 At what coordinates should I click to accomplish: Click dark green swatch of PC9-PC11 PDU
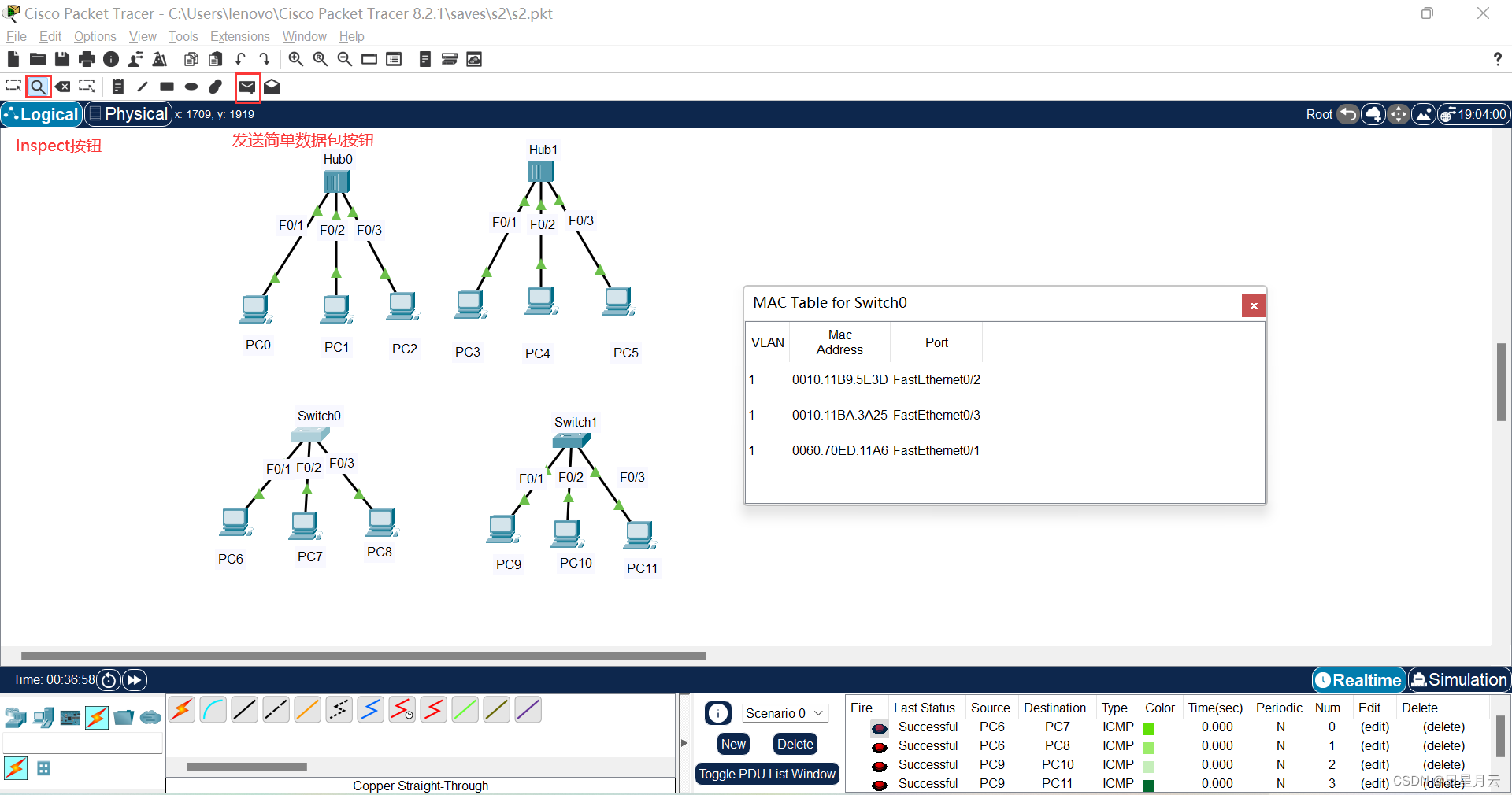1148,786
